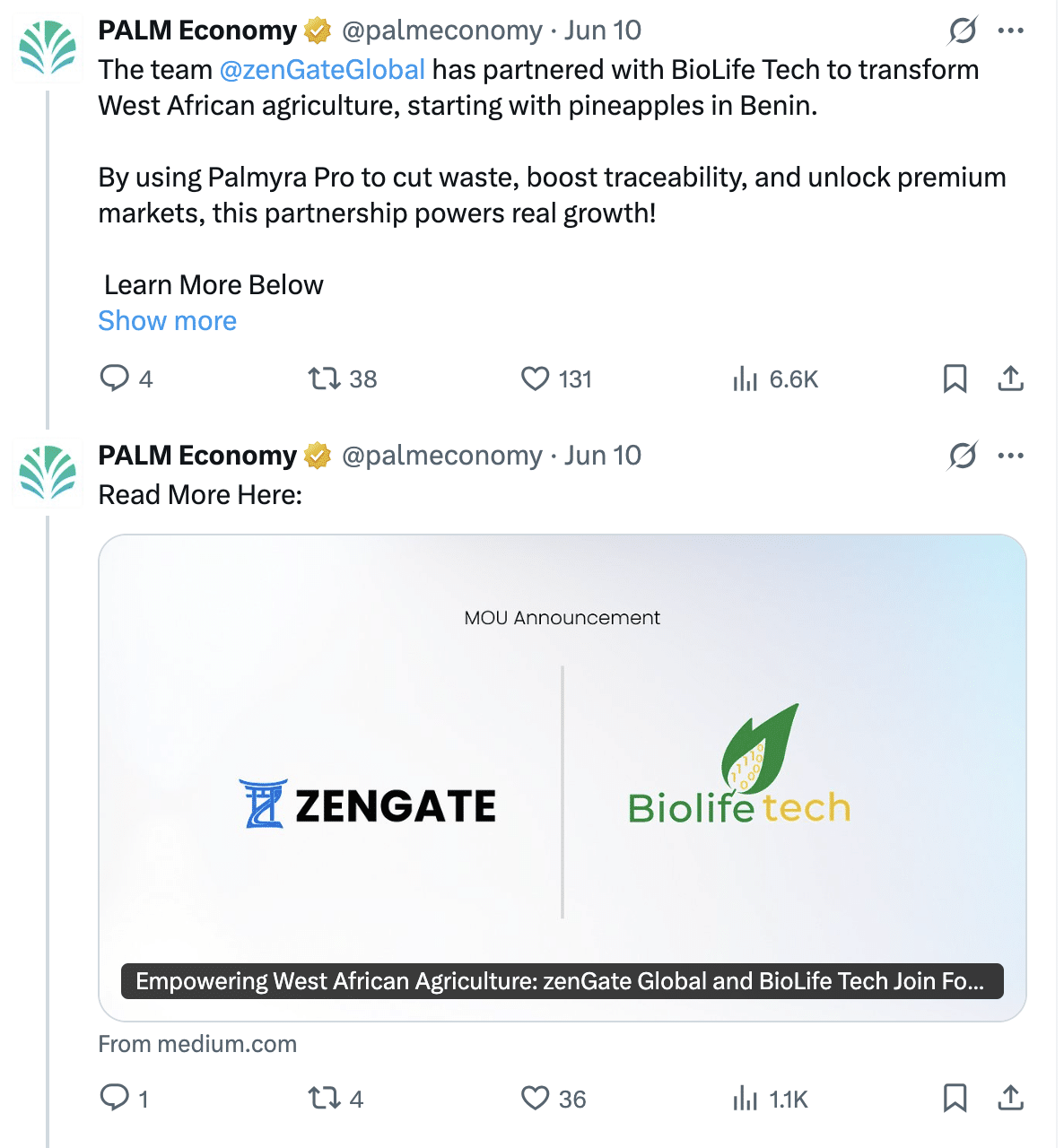Bookmark the Read More Here tweet
Screen dimensions: 1064x1148
point(955,1098)
